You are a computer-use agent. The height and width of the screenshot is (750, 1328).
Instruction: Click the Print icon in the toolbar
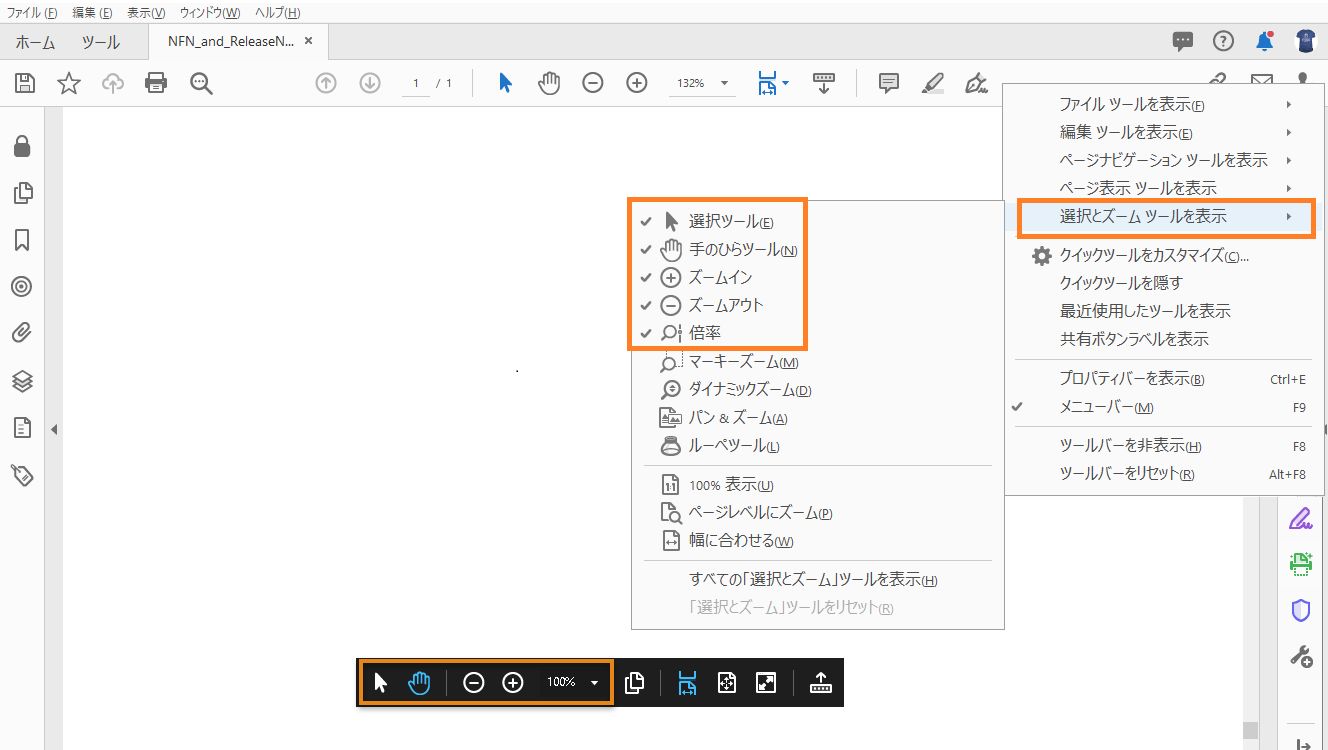pyautogui.click(x=156, y=83)
